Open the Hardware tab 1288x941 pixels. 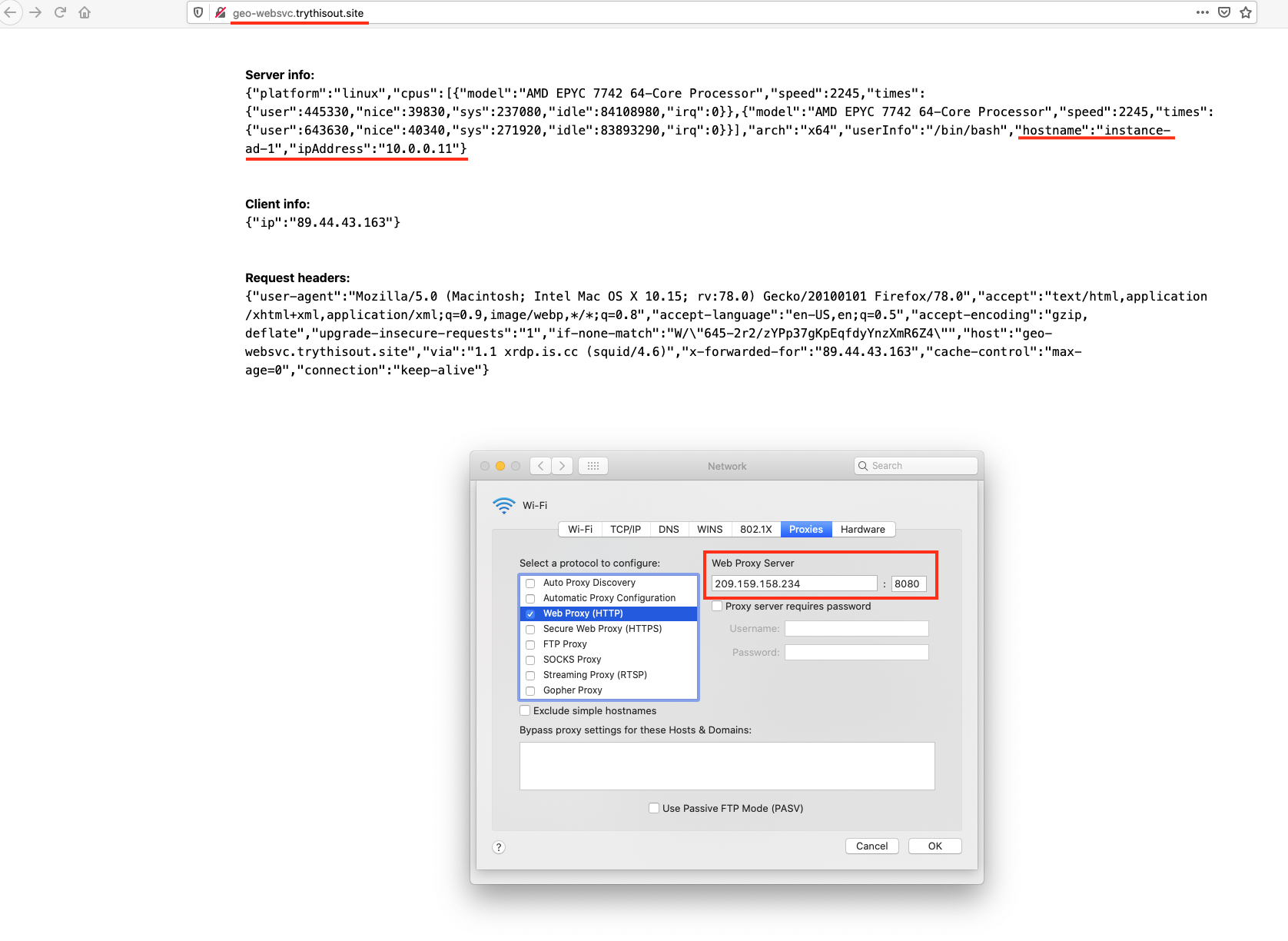(x=863, y=530)
